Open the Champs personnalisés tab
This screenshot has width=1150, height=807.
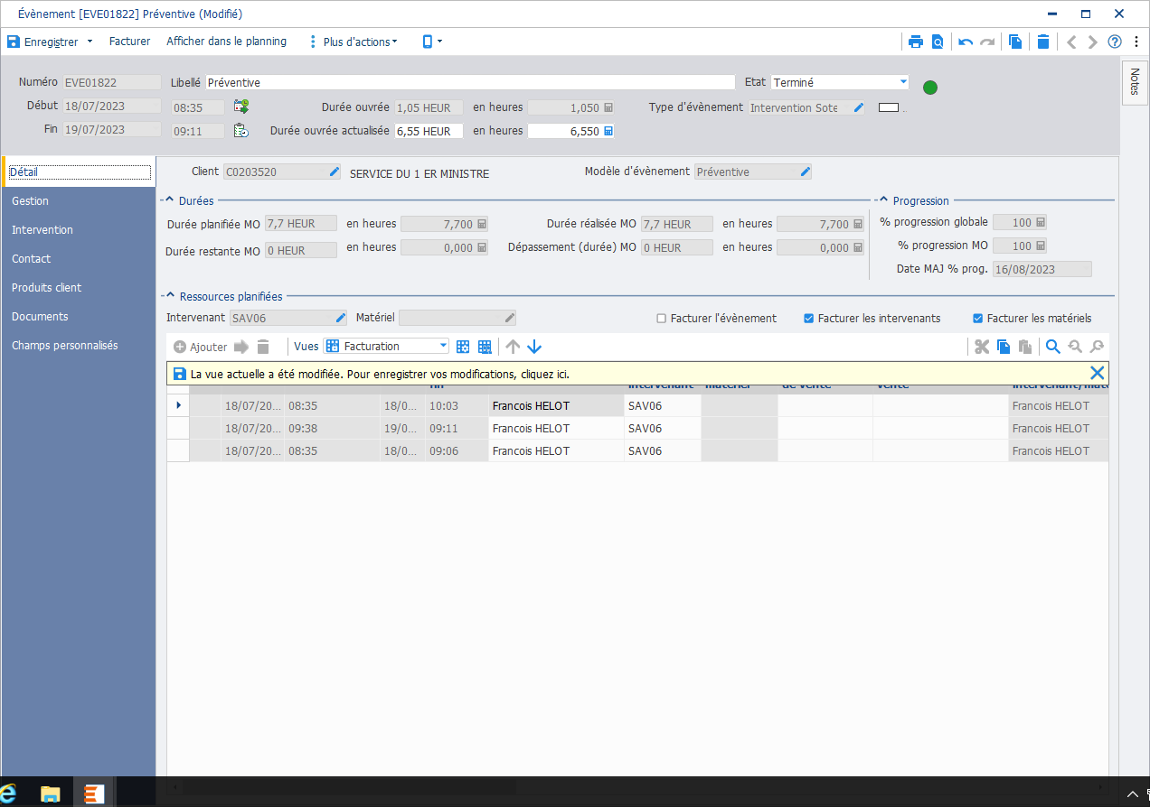click(x=79, y=346)
